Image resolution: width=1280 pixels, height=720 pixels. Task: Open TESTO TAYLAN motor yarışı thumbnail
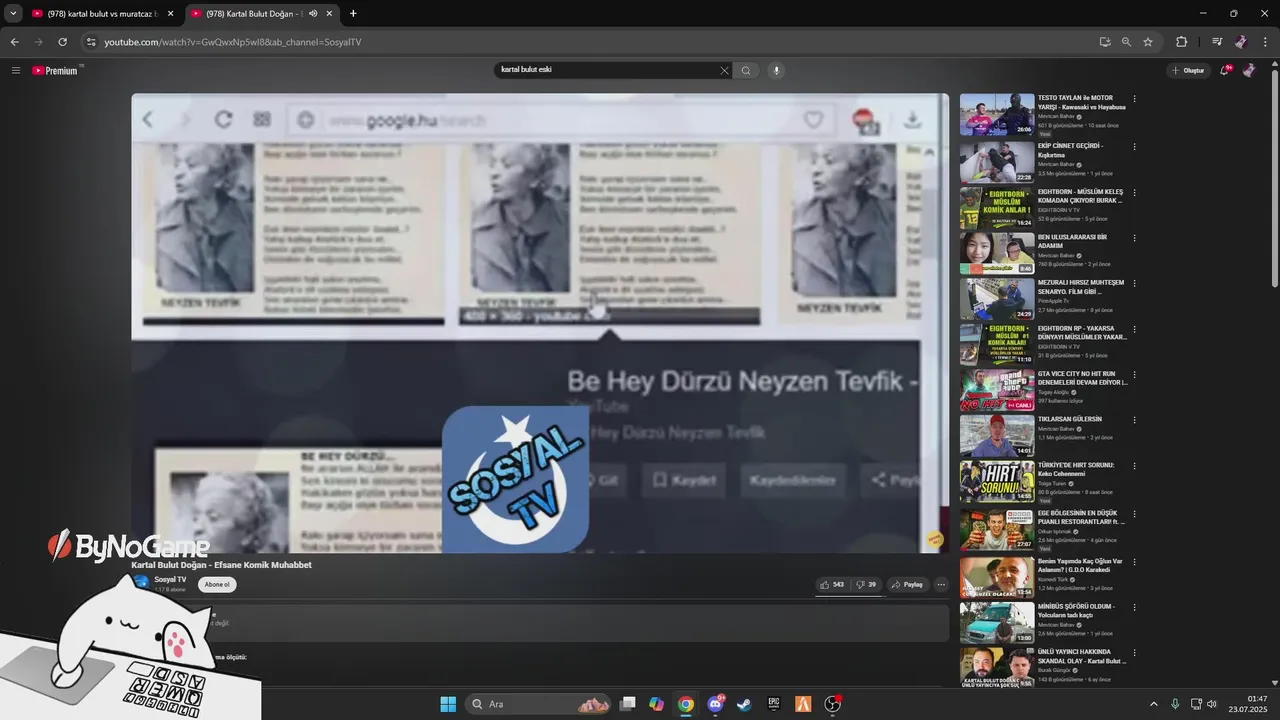997,115
